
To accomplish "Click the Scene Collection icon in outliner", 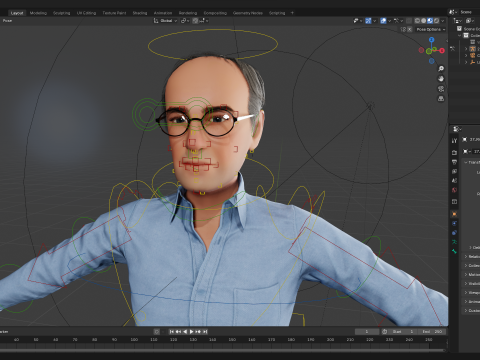I will [x=459, y=29].
